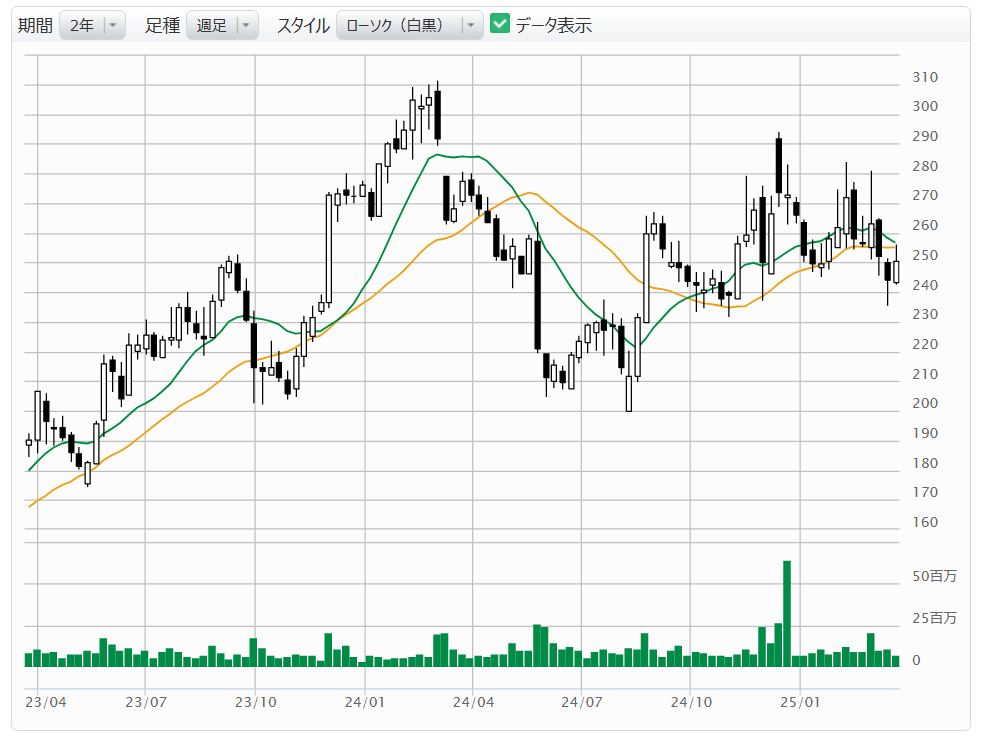The image size is (982, 738).
Task: Click the 24/07 date axis label
Action: click(582, 702)
